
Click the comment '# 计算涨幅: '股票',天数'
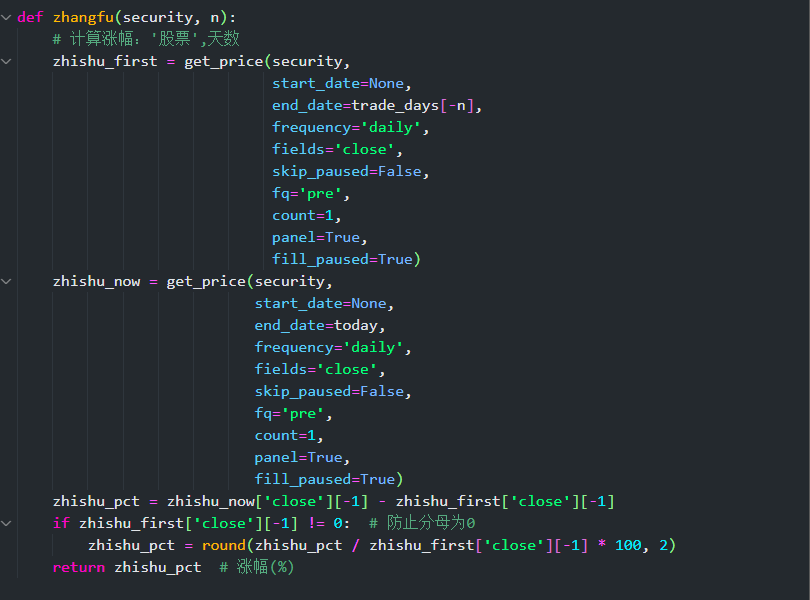click(x=146, y=39)
